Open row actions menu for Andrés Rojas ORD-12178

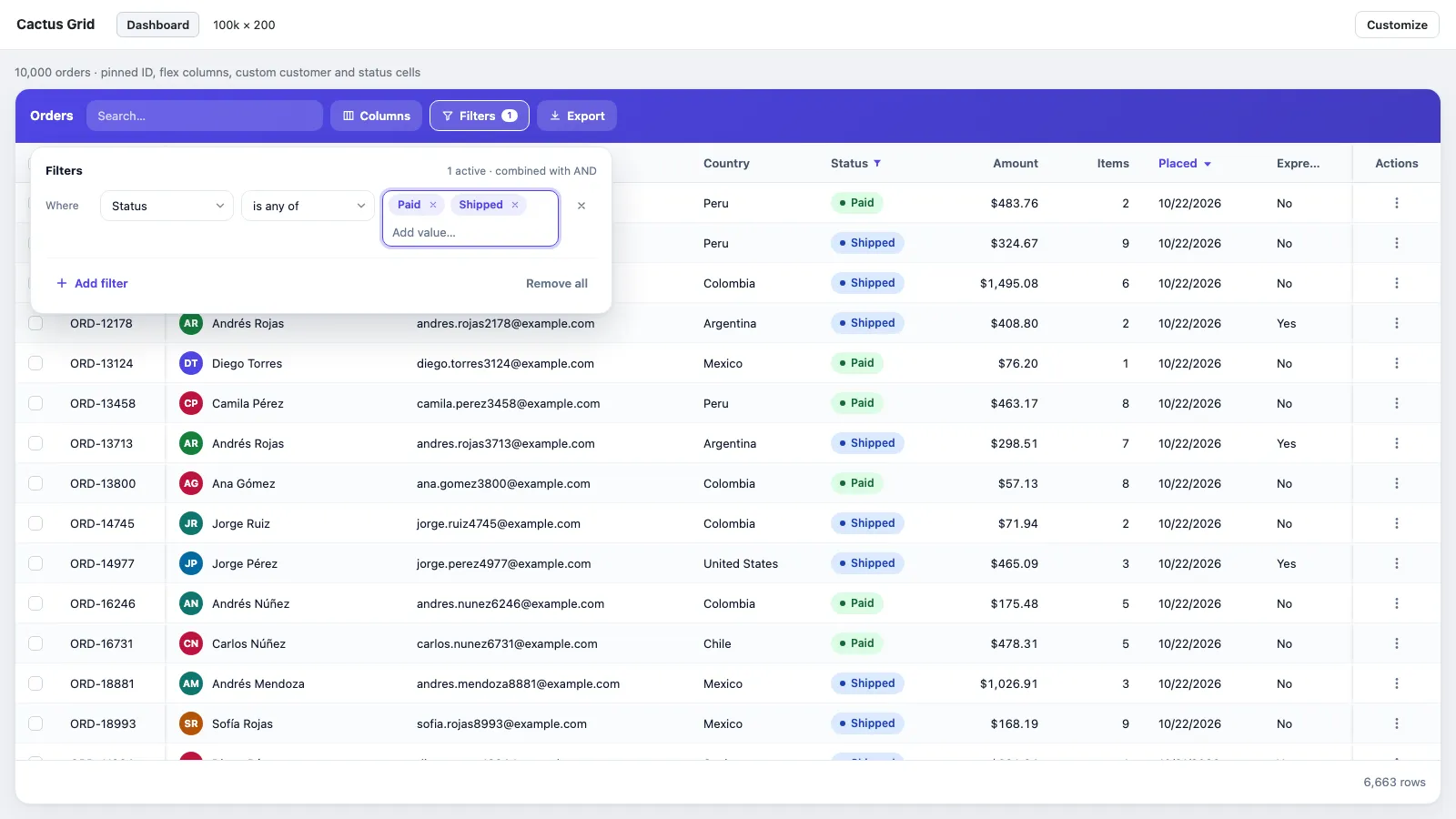pyautogui.click(x=1397, y=323)
